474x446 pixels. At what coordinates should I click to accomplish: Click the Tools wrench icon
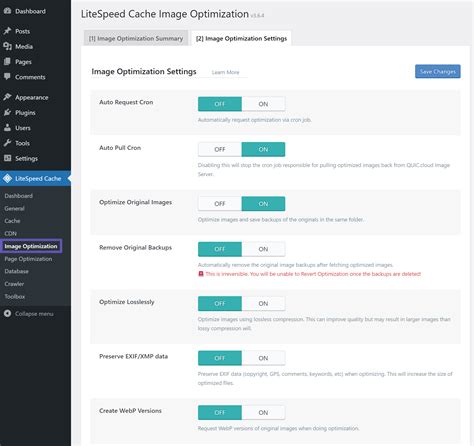pos(7,143)
